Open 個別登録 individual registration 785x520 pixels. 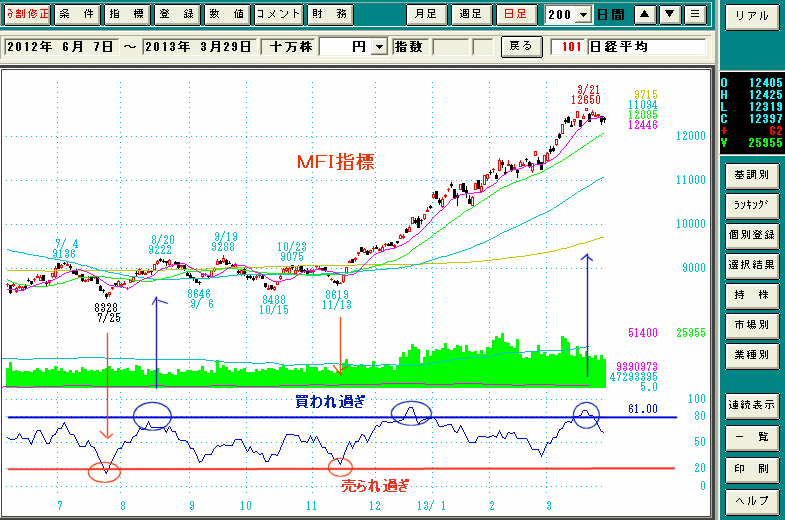point(752,236)
